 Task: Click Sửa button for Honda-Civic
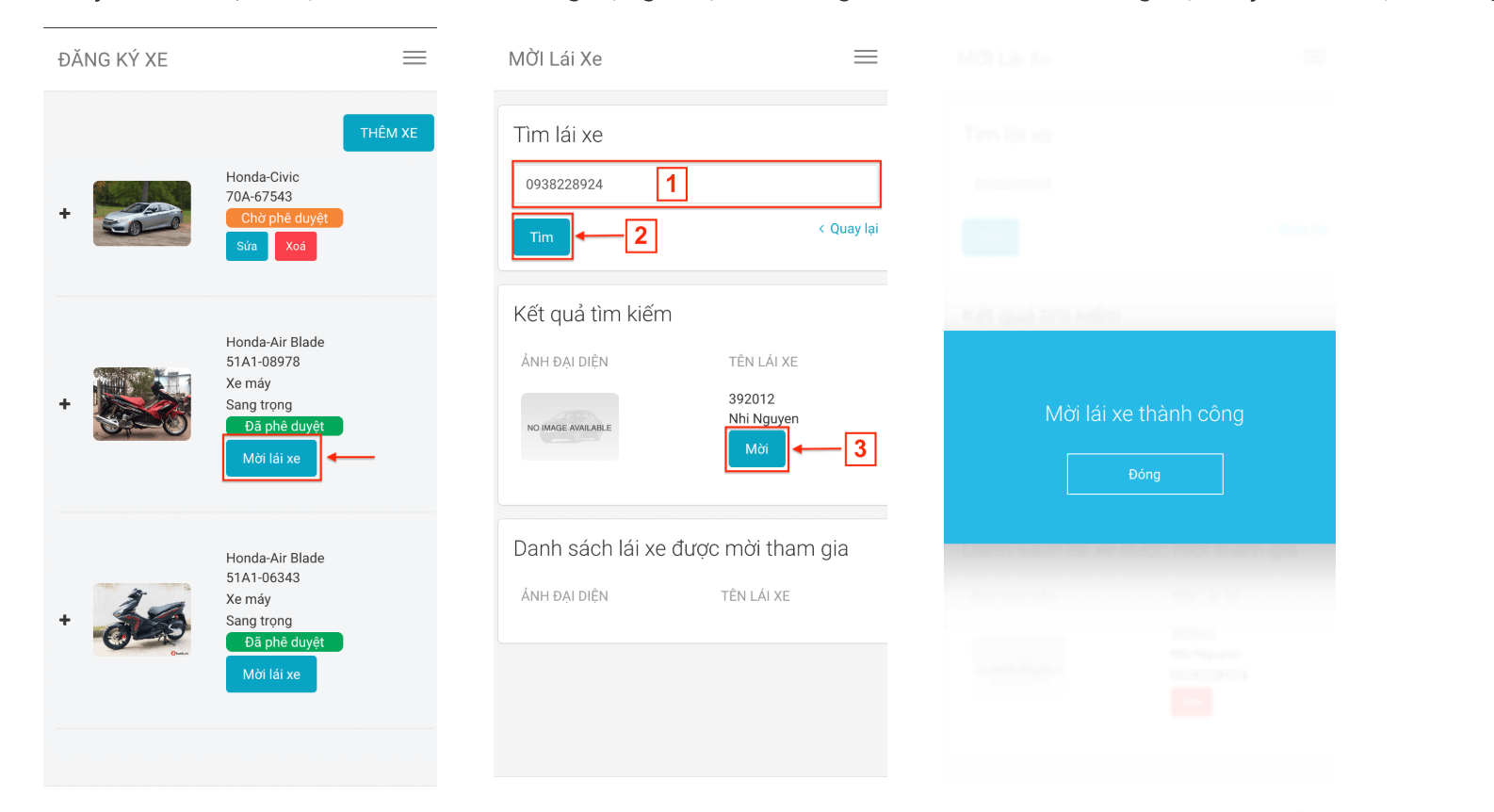[x=247, y=247]
